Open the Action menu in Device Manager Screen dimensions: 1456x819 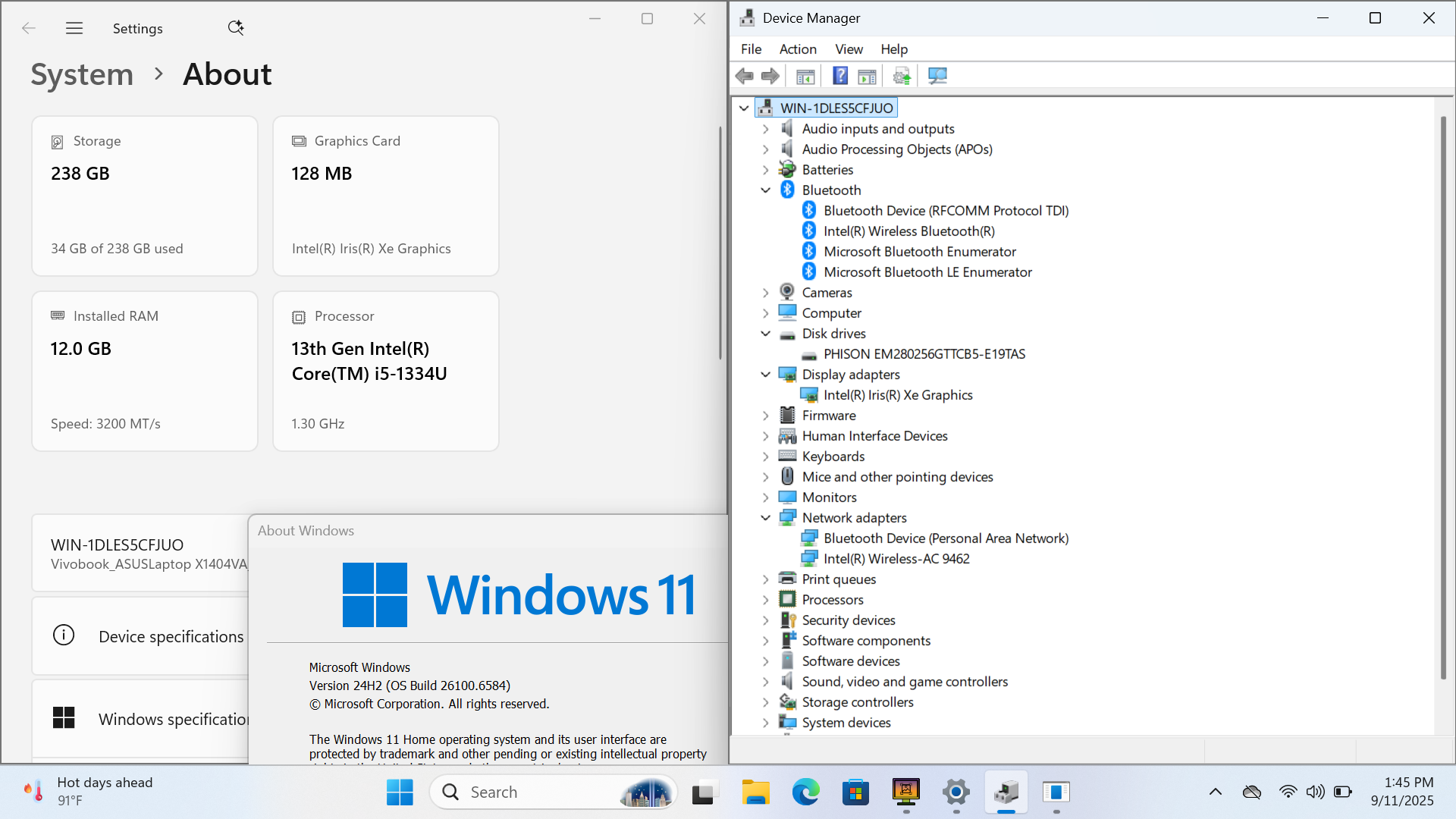[798, 49]
